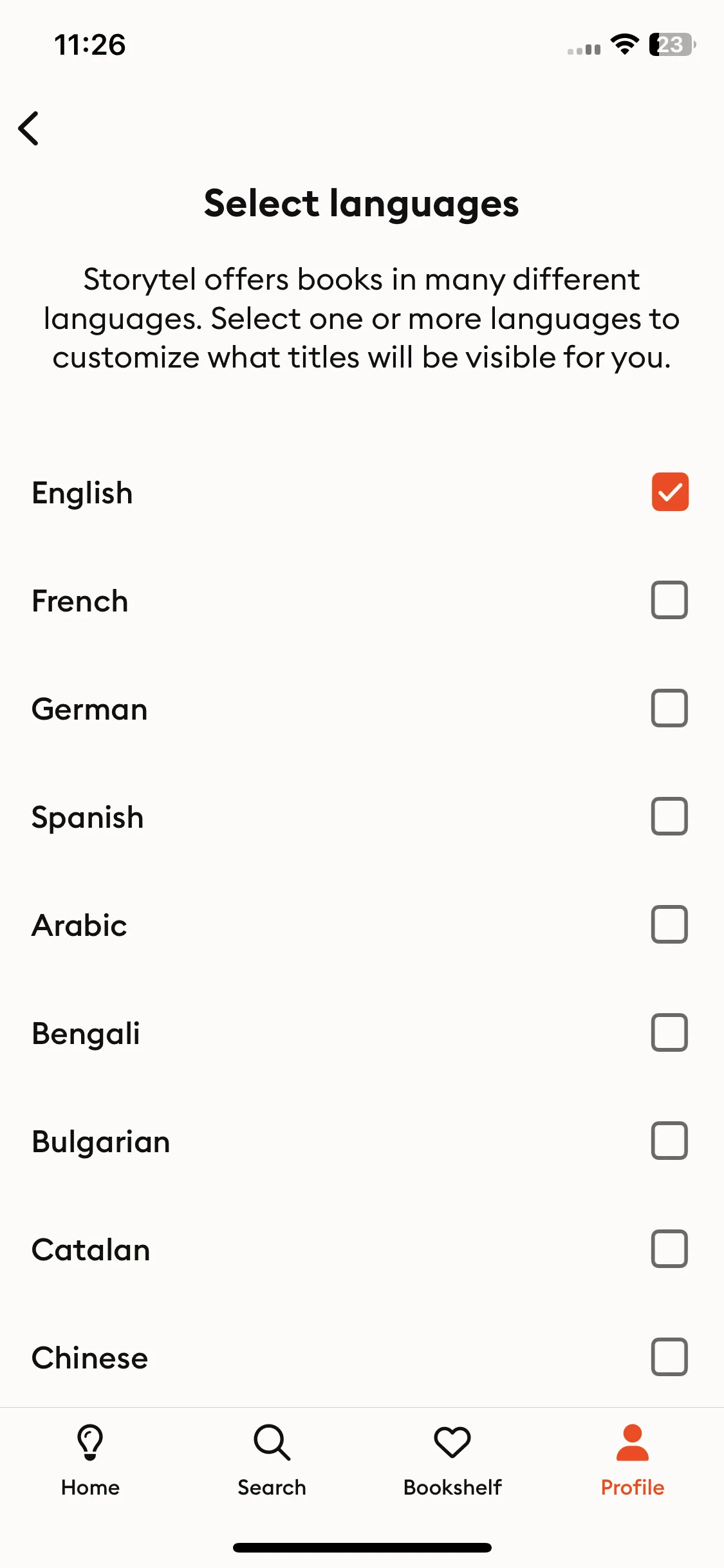Open Bookshelf via heart icon
This screenshot has width=724, height=1568.
click(x=452, y=1442)
